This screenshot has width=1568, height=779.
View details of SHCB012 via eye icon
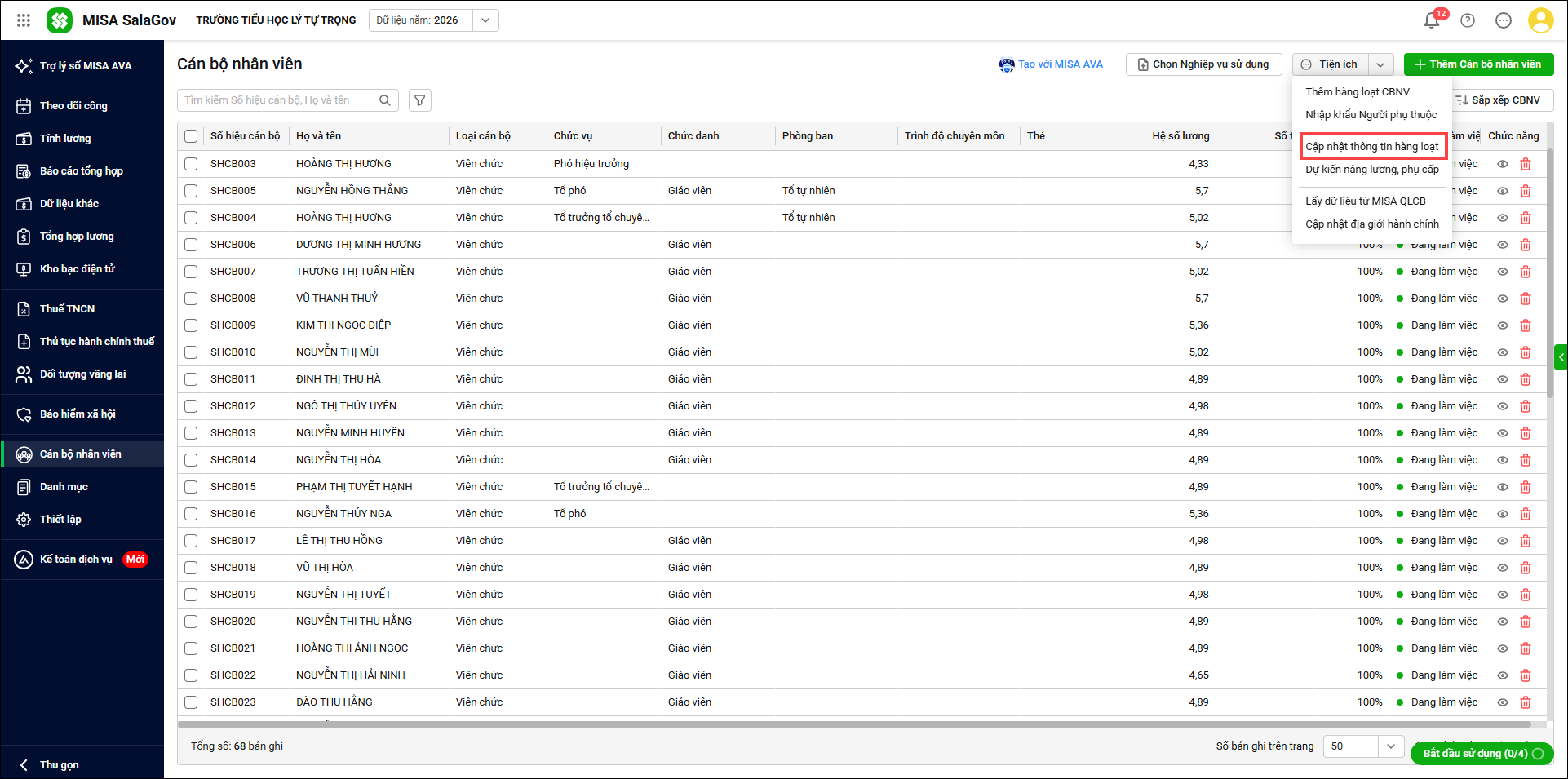[1503, 406]
